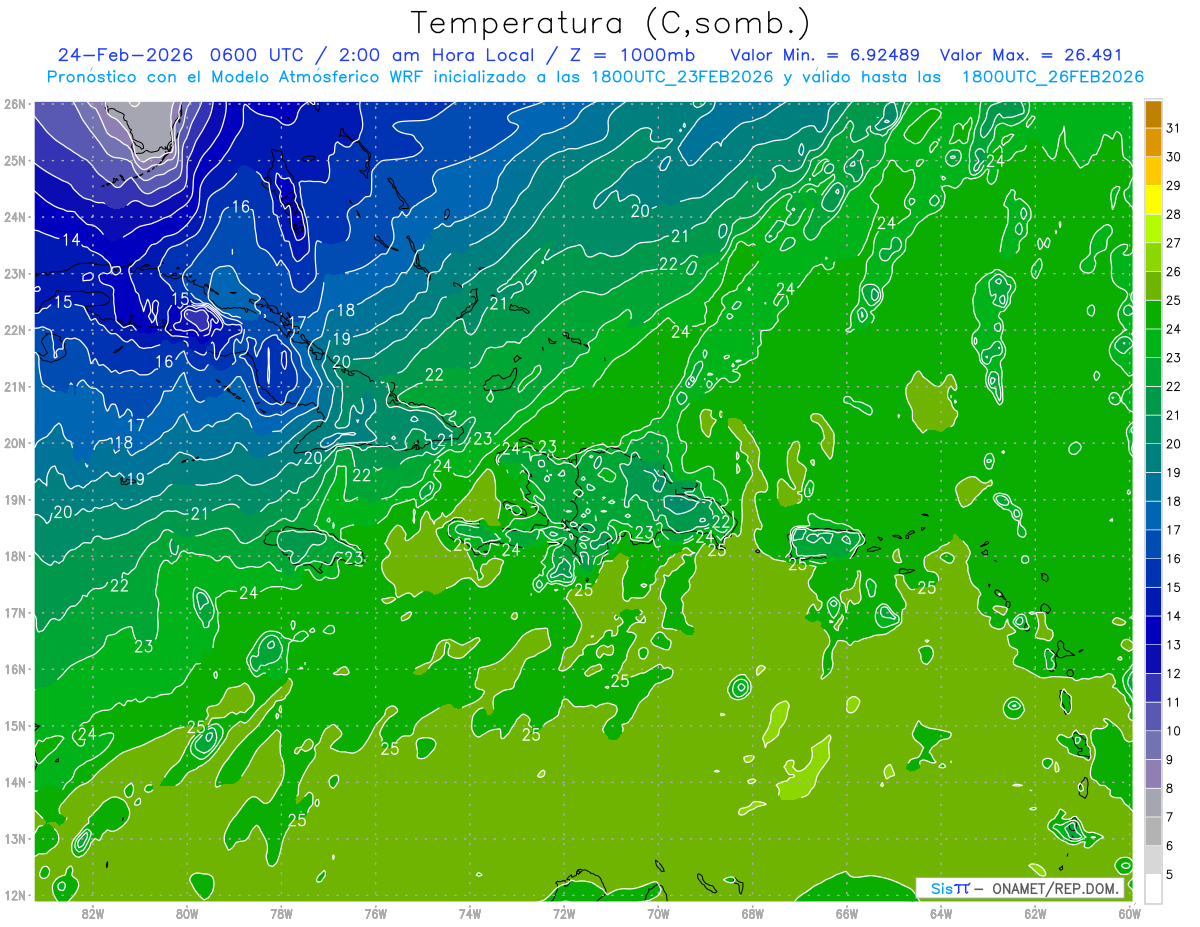The height and width of the screenshot is (927, 1200).
Task: Click the '17N' latitude axis label
Action: click(15, 613)
